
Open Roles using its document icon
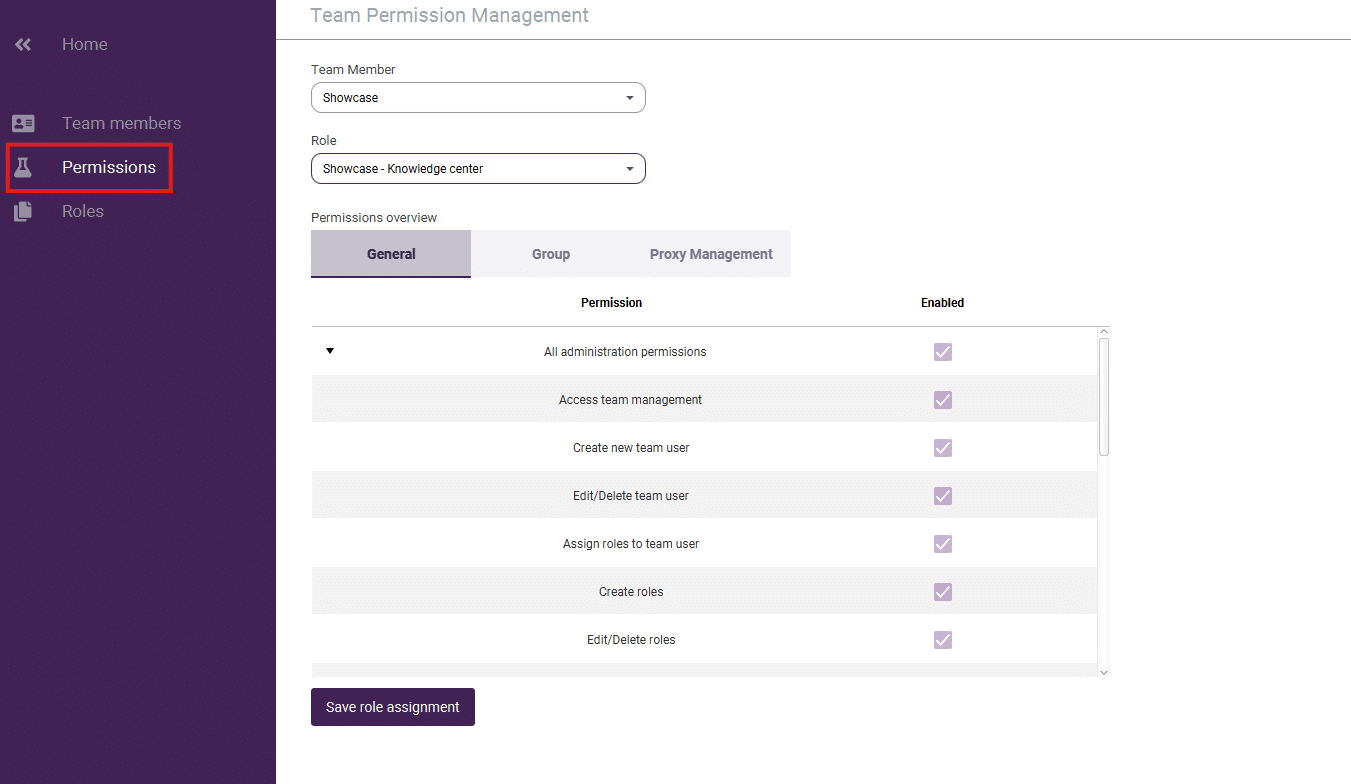(x=23, y=210)
